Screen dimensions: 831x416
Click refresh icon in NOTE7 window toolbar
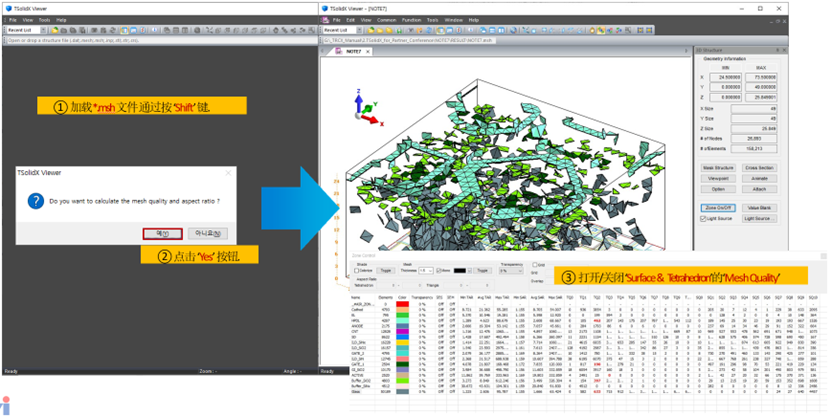tap(429, 30)
